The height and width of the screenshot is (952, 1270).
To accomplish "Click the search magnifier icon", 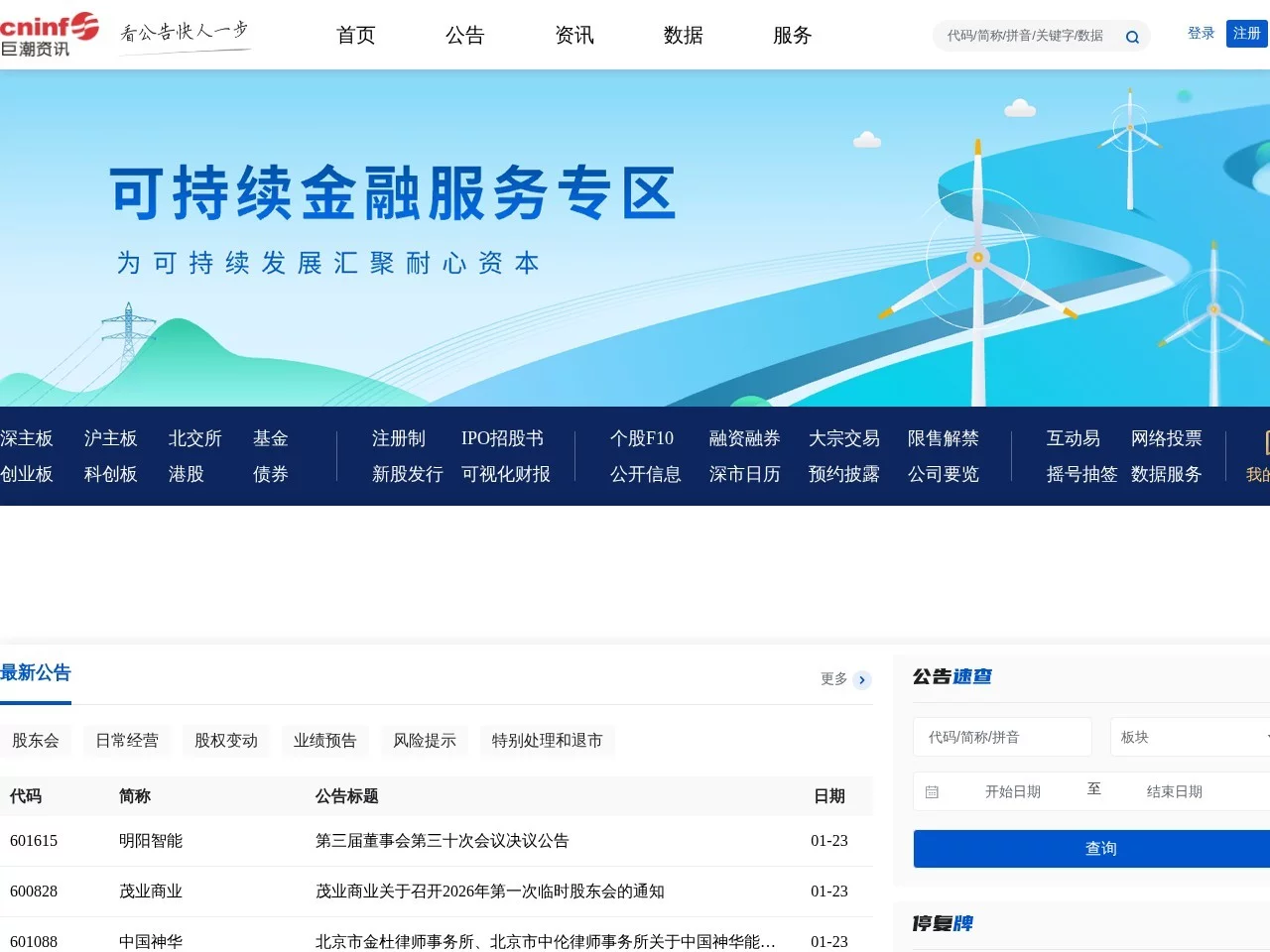I will coord(1131,36).
